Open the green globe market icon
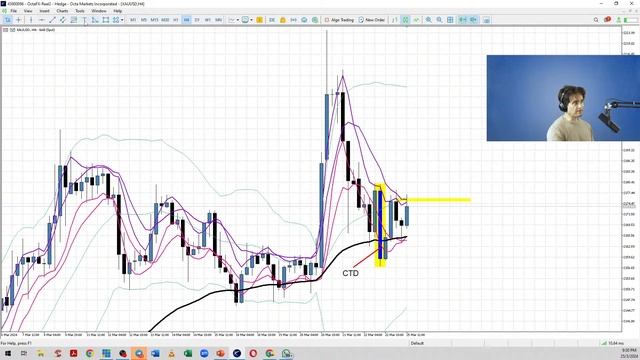Viewport: 640px width, 360px height. (x=315, y=20)
